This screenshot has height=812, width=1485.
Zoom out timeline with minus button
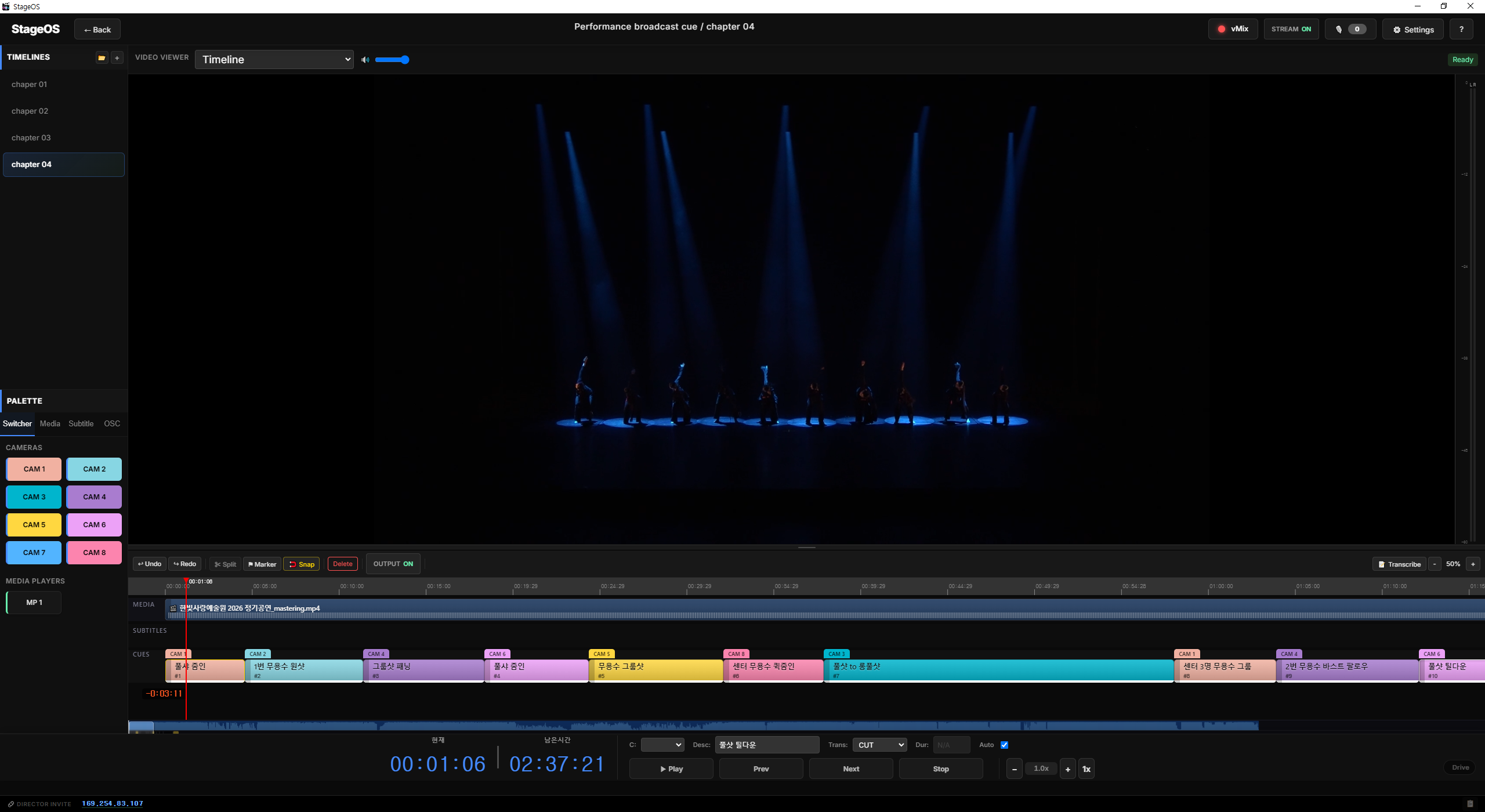pyautogui.click(x=1435, y=564)
